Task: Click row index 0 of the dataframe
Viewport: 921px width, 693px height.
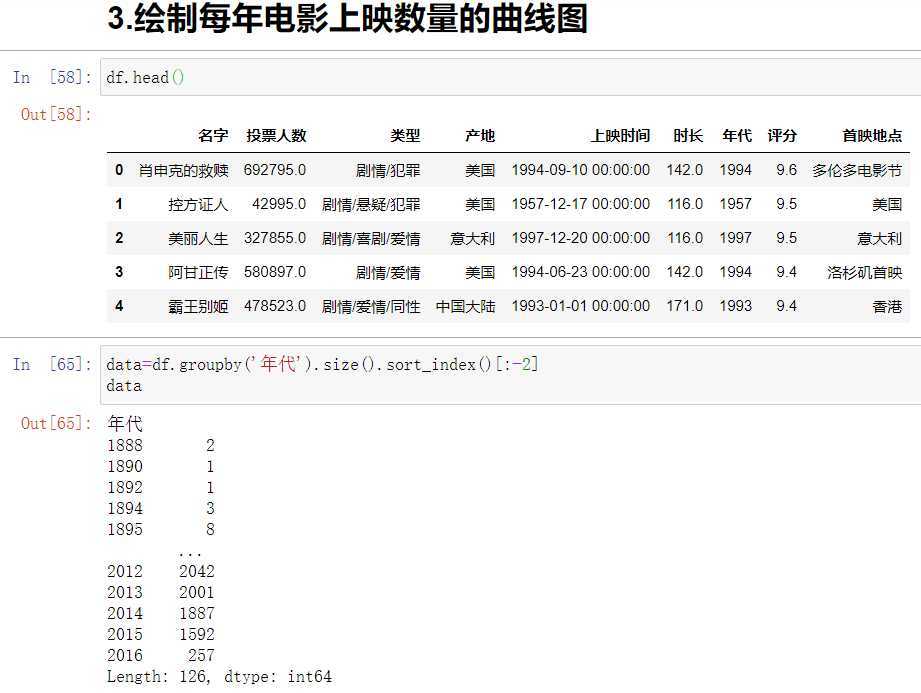Action: point(119,170)
